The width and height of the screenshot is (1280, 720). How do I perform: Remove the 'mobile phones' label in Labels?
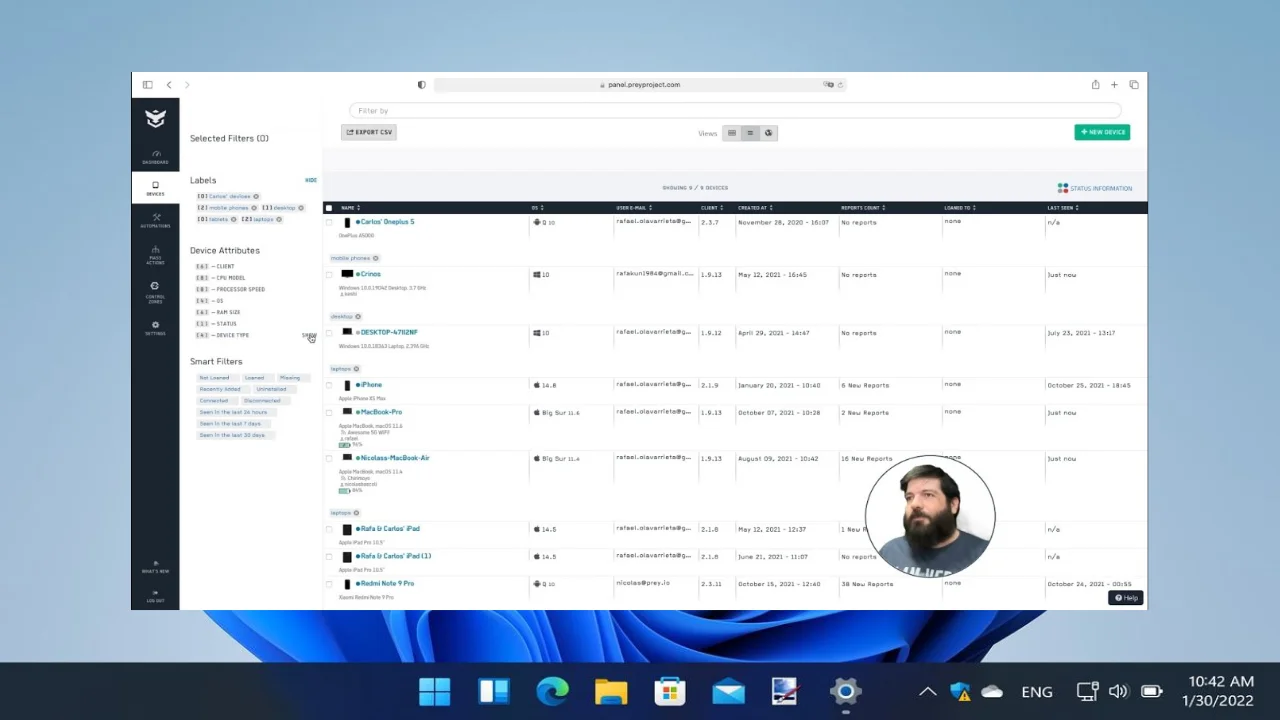coord(254,208)
